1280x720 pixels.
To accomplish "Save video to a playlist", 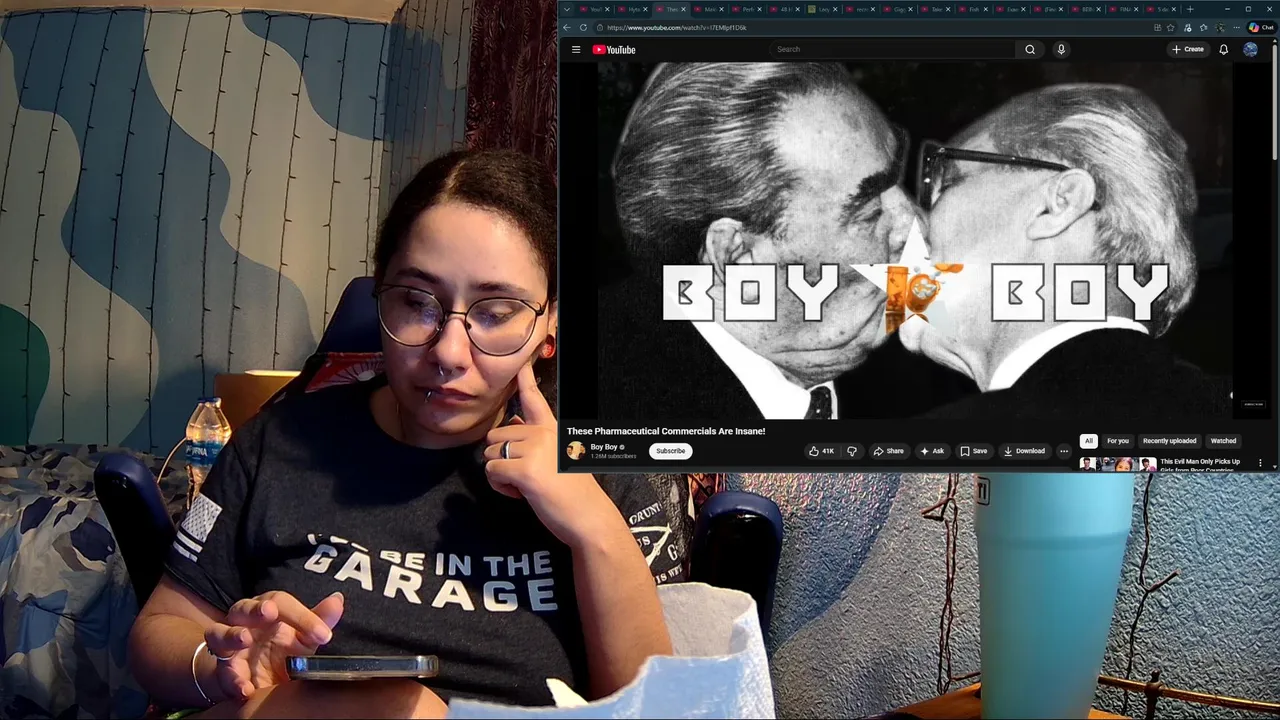I will coord(974,451).
